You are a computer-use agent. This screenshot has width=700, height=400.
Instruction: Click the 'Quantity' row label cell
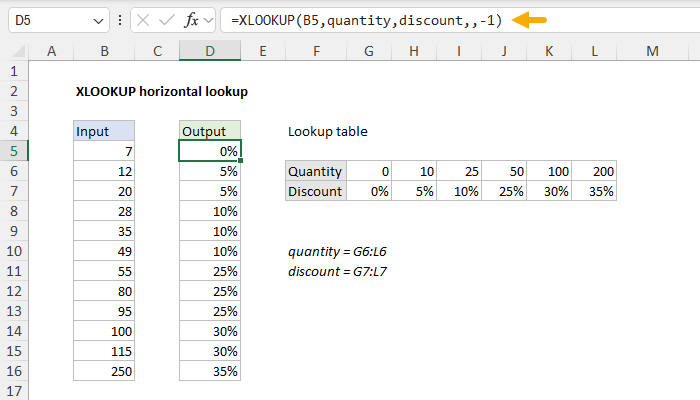pos(316,171)
